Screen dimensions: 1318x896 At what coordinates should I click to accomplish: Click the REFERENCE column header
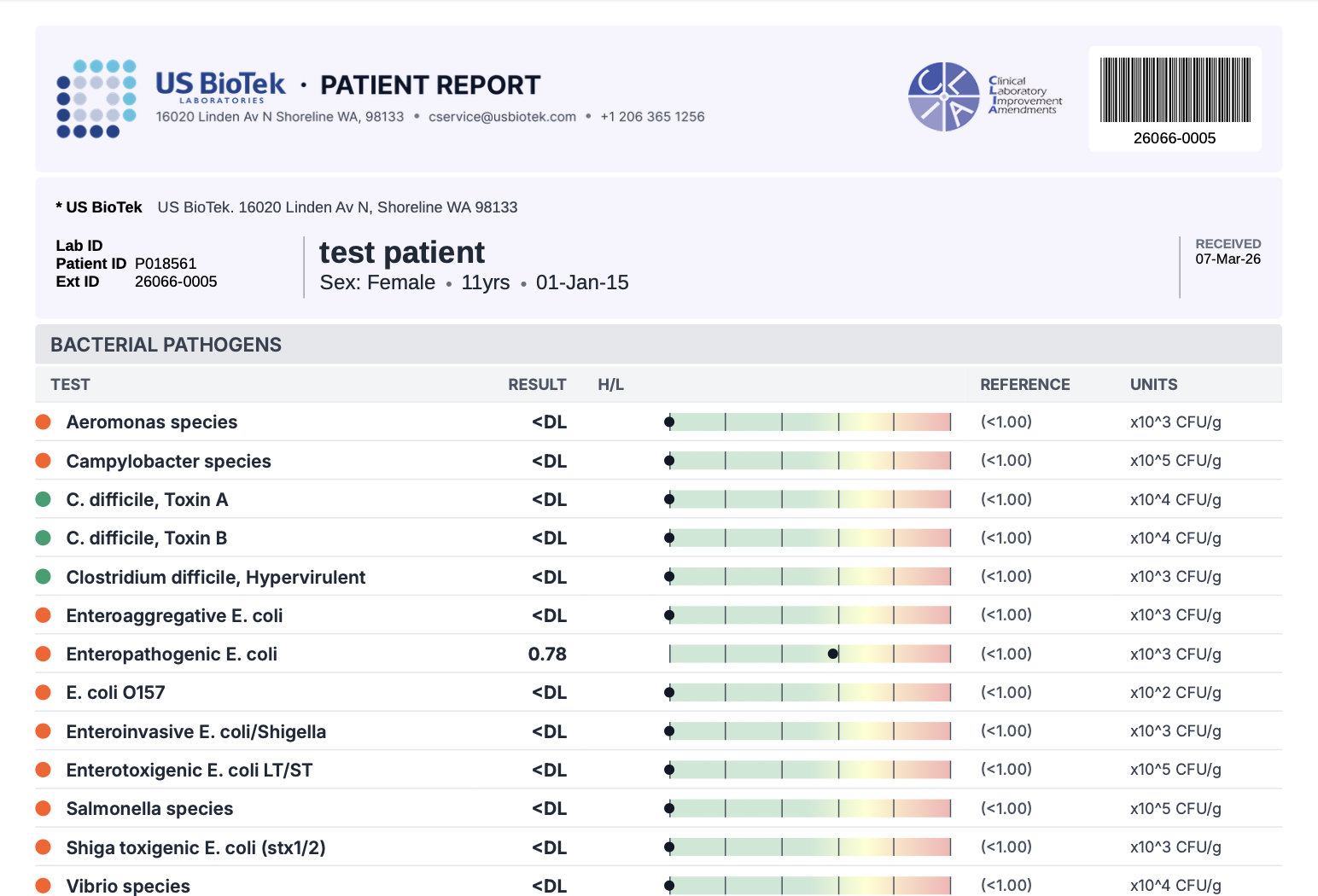point(1024,385)
